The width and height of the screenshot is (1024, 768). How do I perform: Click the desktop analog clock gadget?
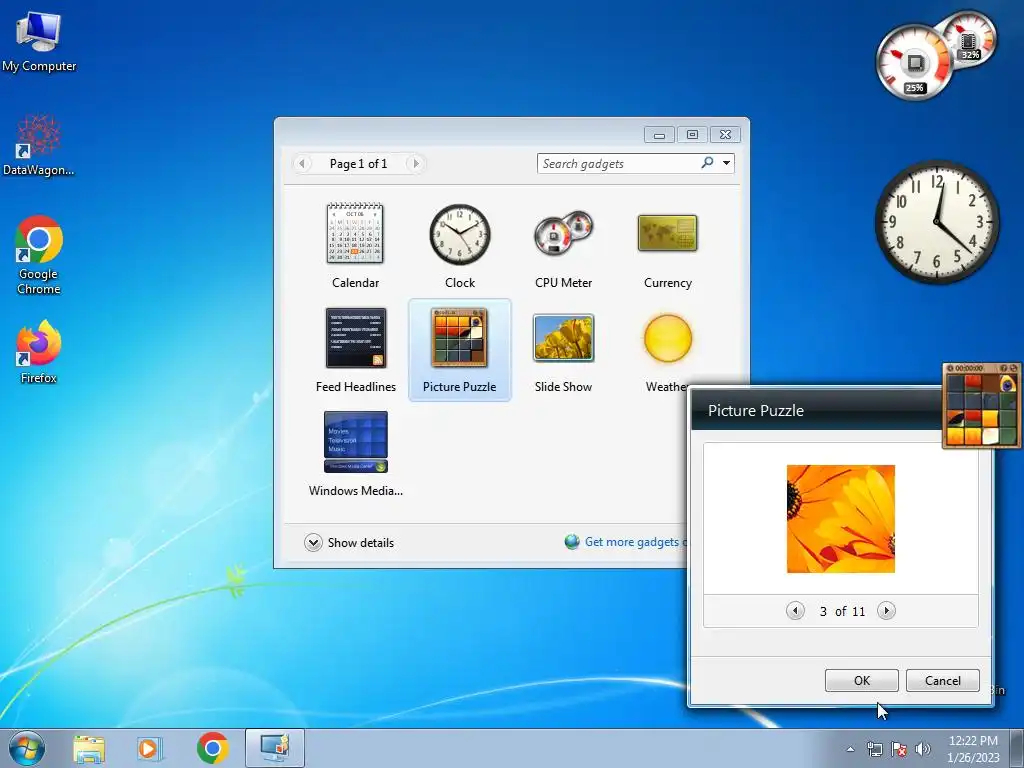(x=937, y=223)
